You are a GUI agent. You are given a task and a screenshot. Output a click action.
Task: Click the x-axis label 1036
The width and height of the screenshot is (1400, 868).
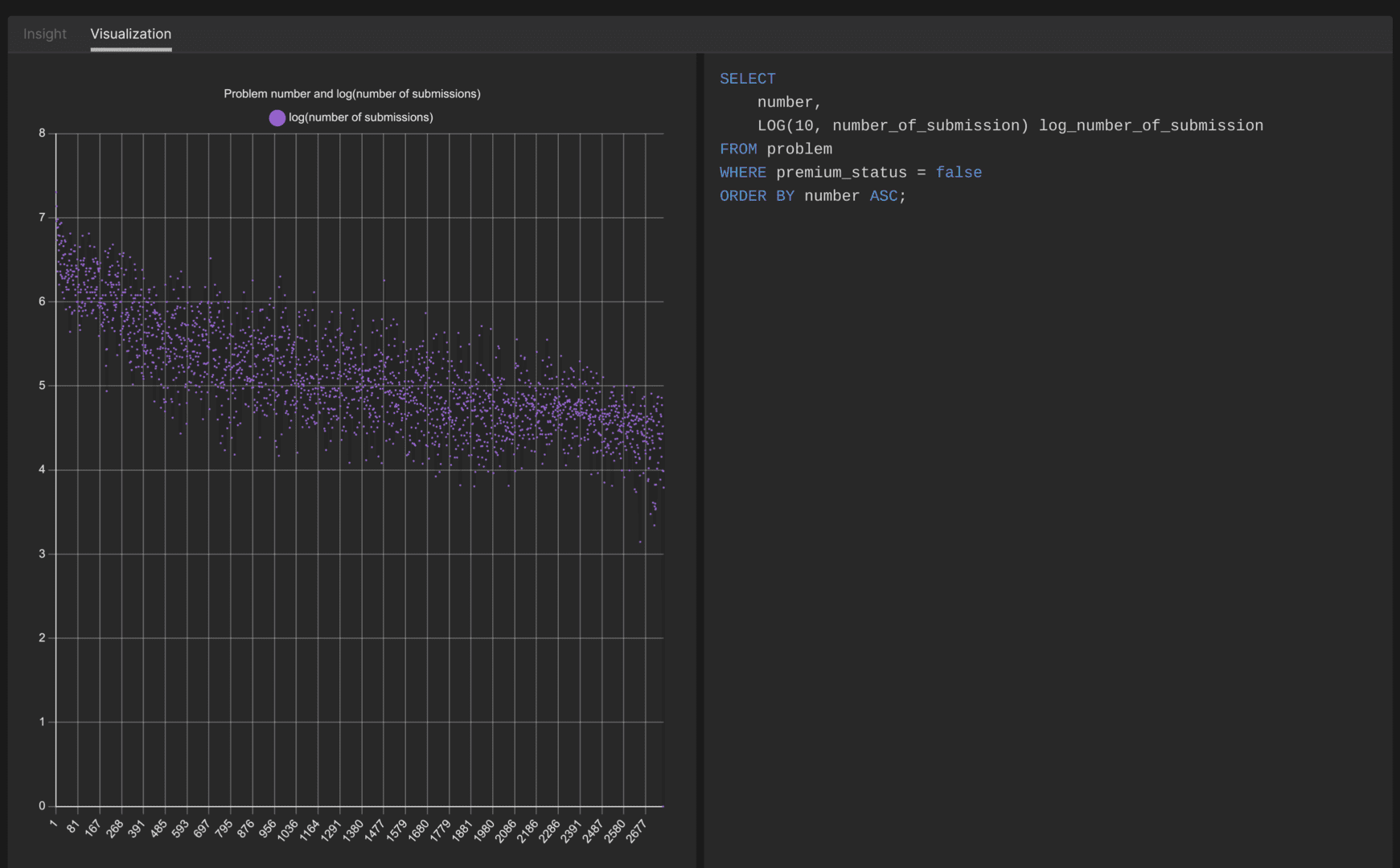[288, 830]
